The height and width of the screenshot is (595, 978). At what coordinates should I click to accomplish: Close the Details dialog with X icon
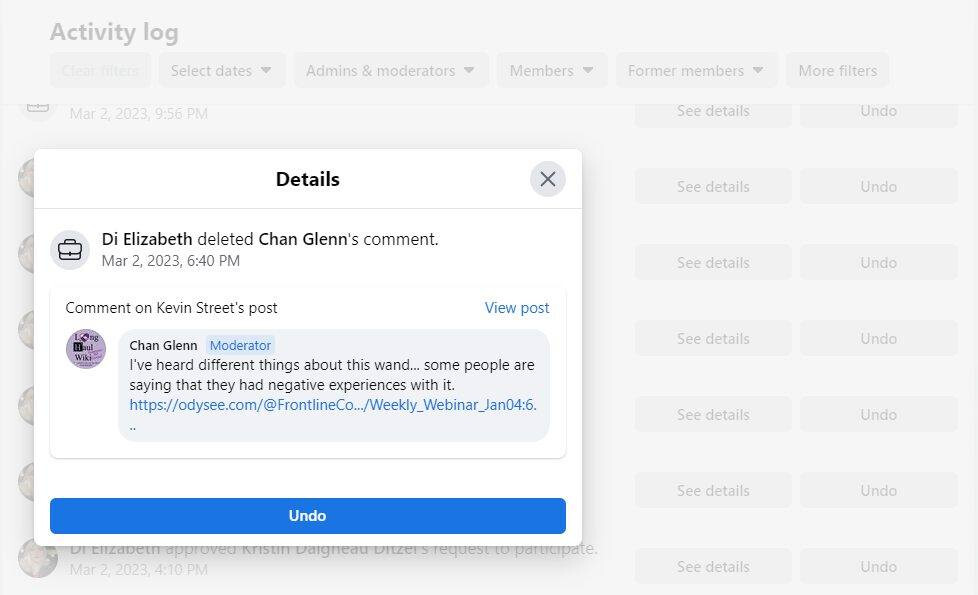pos(547,179)
